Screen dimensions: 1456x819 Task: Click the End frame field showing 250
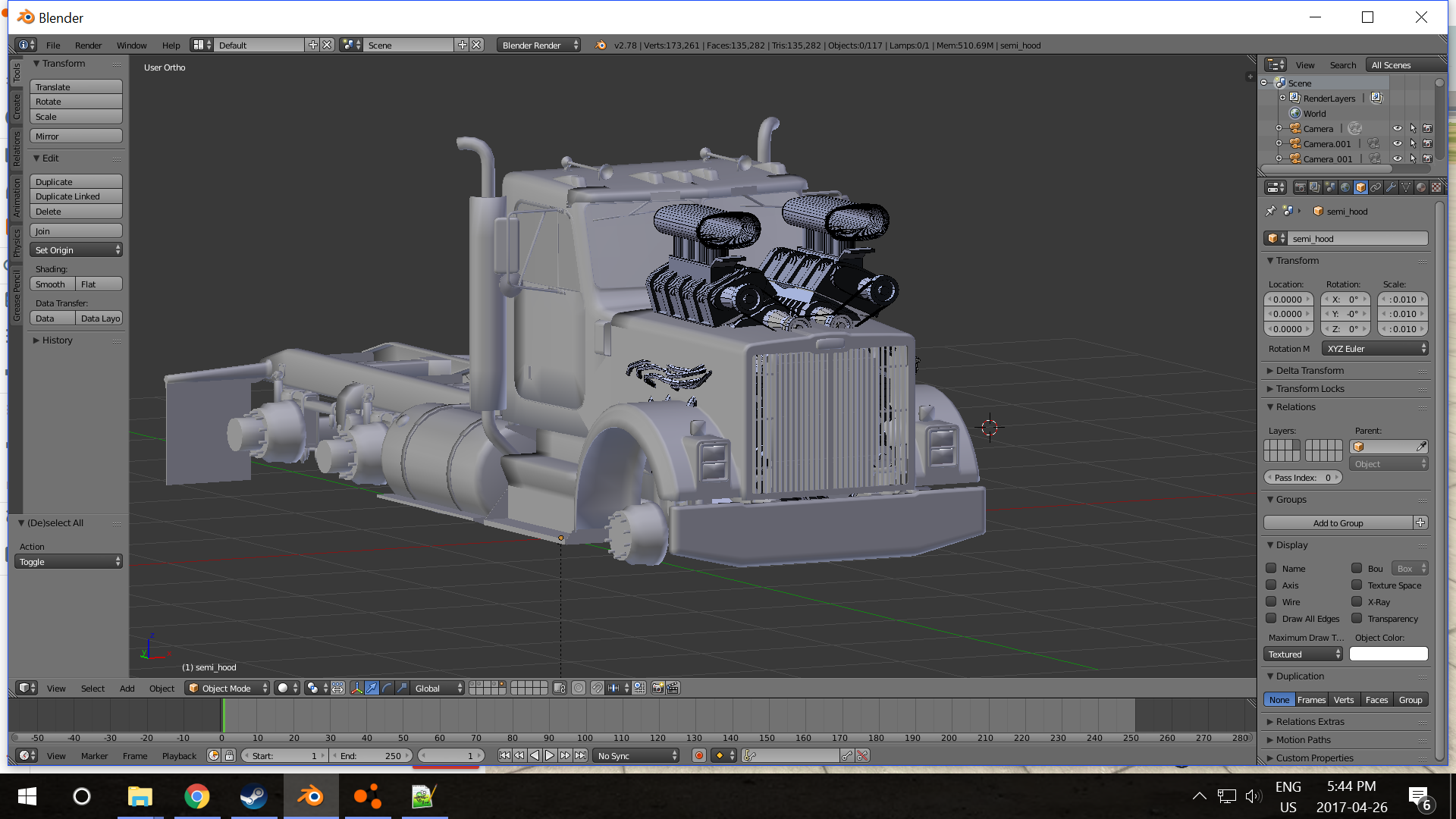click(372, 755)
